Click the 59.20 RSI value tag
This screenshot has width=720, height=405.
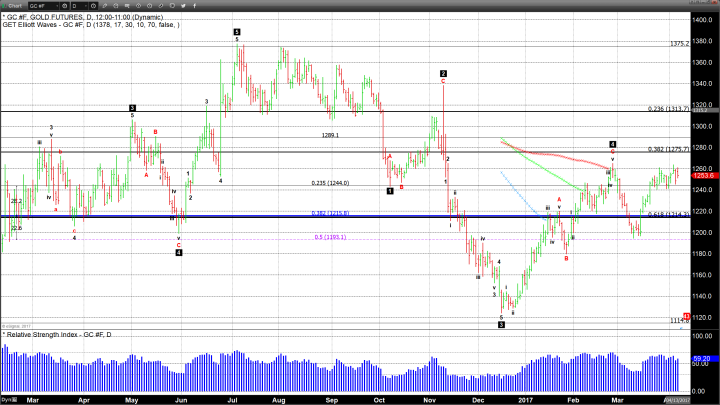(700, 358)
